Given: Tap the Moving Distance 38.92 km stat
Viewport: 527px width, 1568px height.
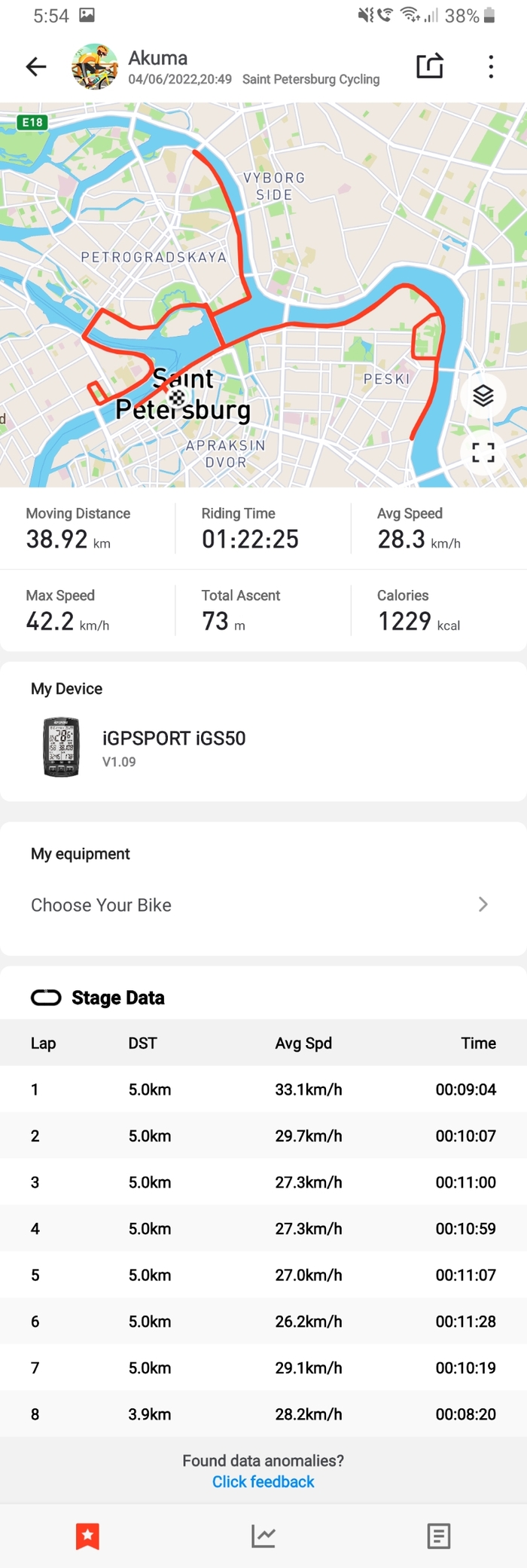Looking at the screenshot, I should tap(78, 530).
